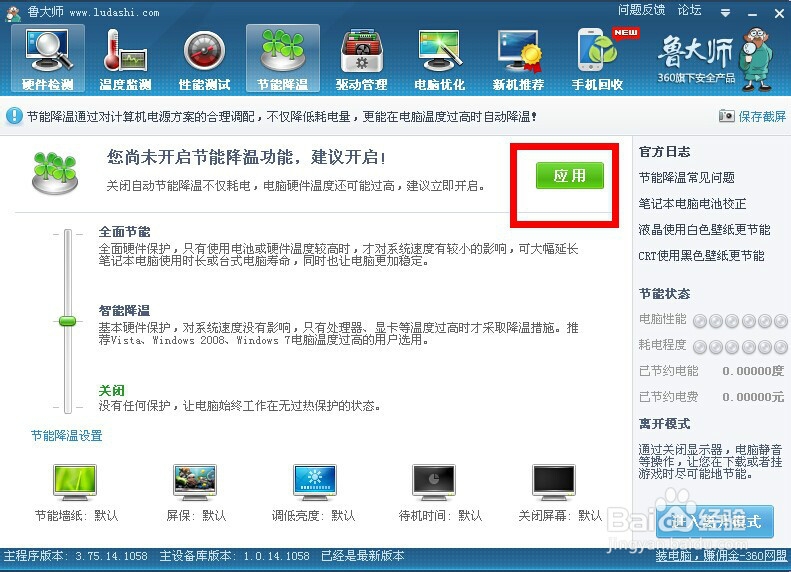The height and width of the screenshot is (572, 791).
Task: Click 装电脑，赚佣金-360网盟 status bar link
Action: [721, 556]
